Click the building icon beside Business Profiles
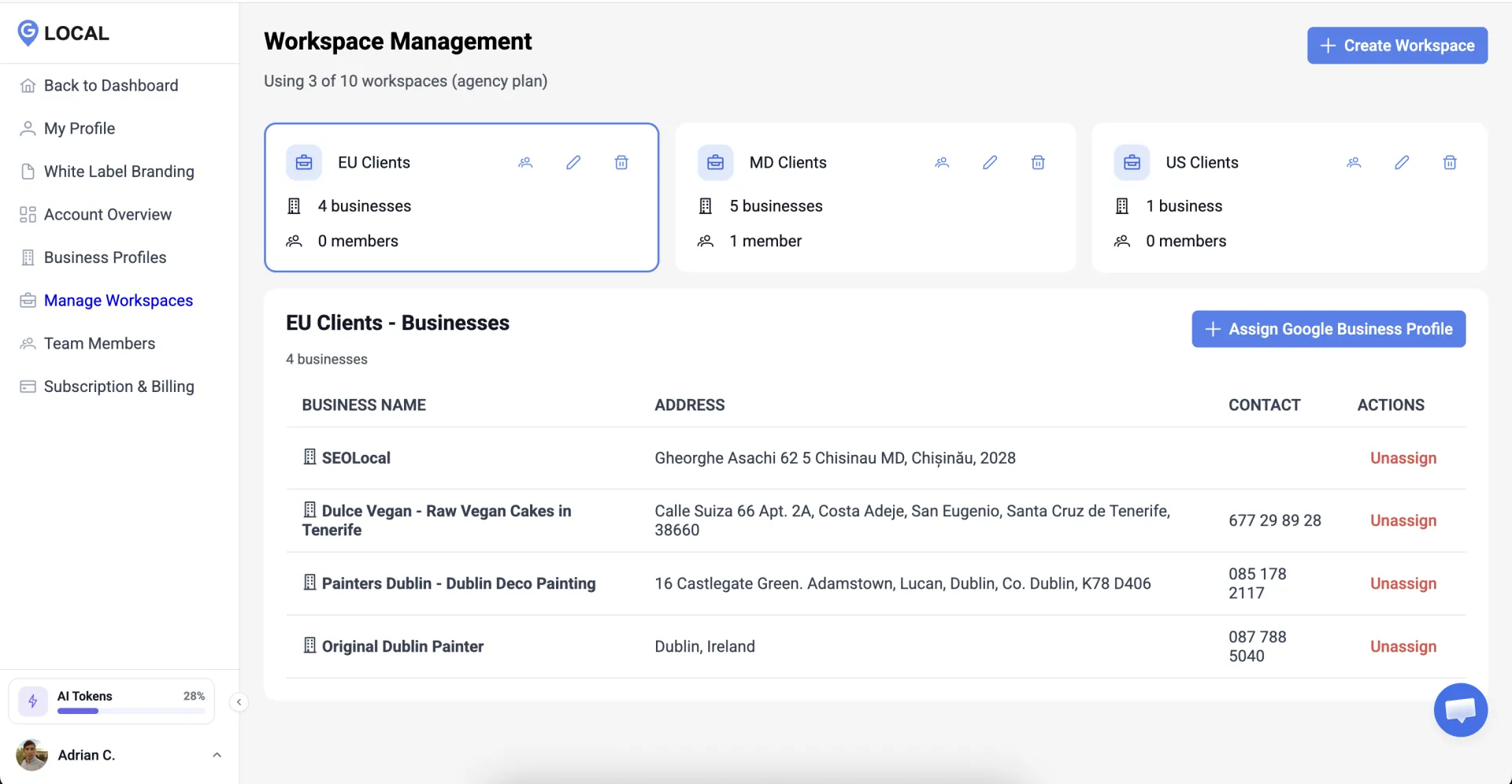Viewport: 1512px width, 784px height. pyautogui.click(x=28, y=257)
